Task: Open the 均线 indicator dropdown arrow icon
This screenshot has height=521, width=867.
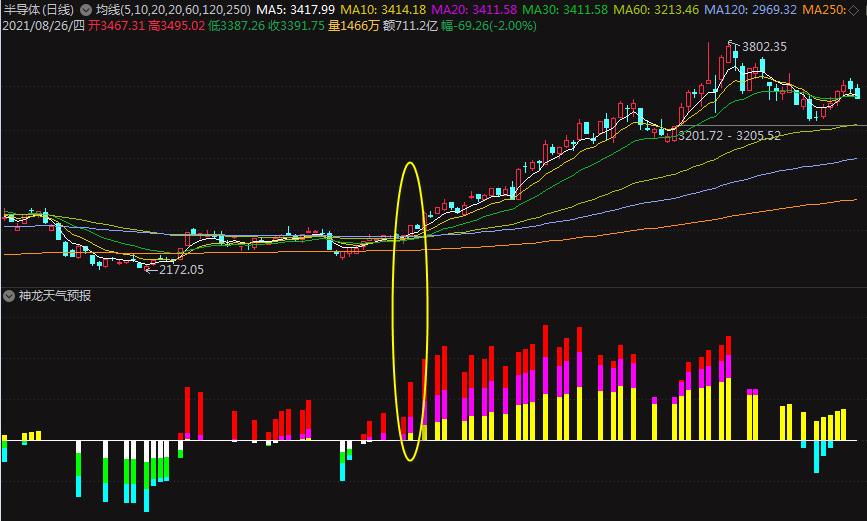Action: coord(86,10)
